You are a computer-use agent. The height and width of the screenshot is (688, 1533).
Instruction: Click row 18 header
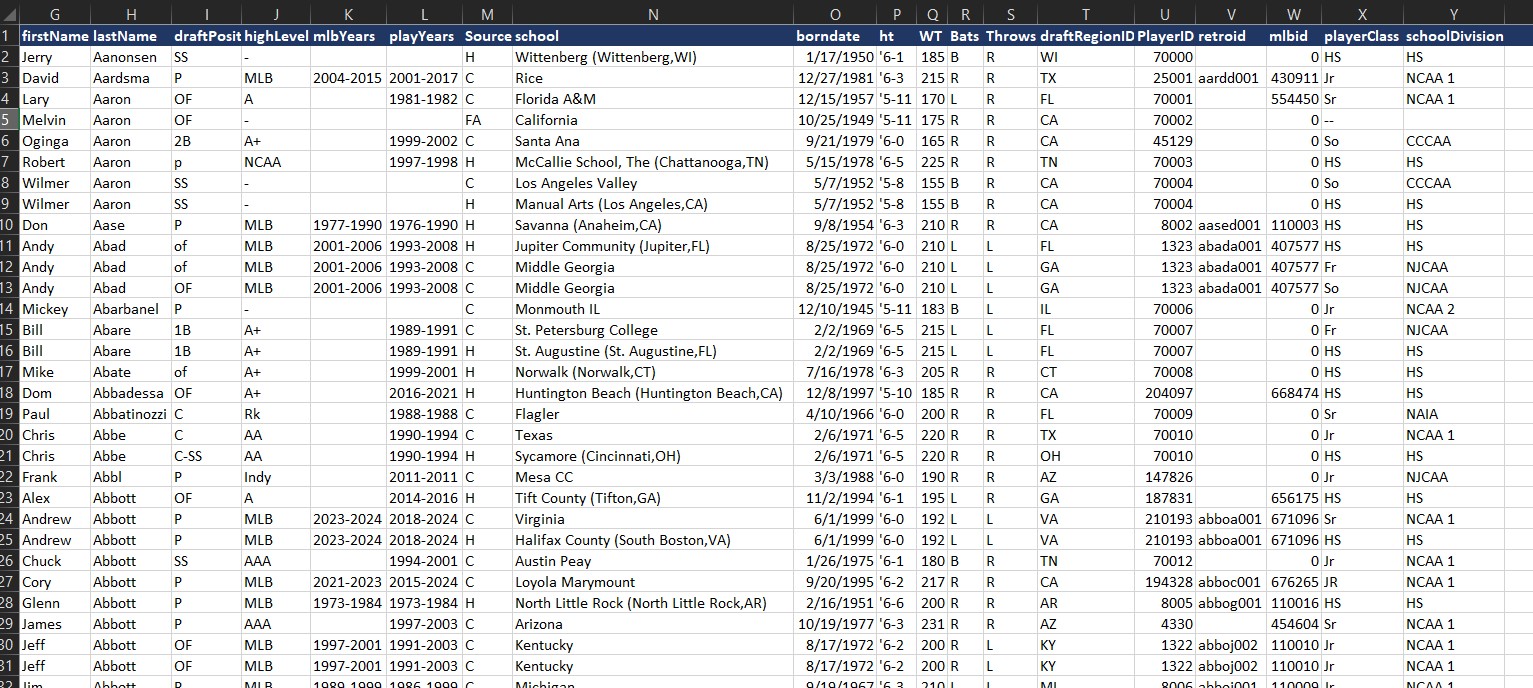(8, 393)
